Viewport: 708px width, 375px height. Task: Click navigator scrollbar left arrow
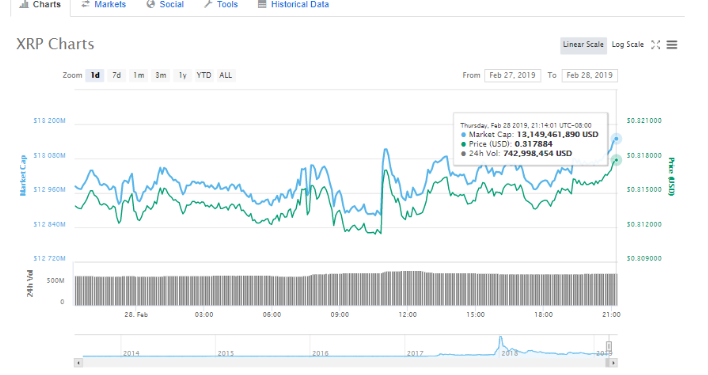(79, 362)
